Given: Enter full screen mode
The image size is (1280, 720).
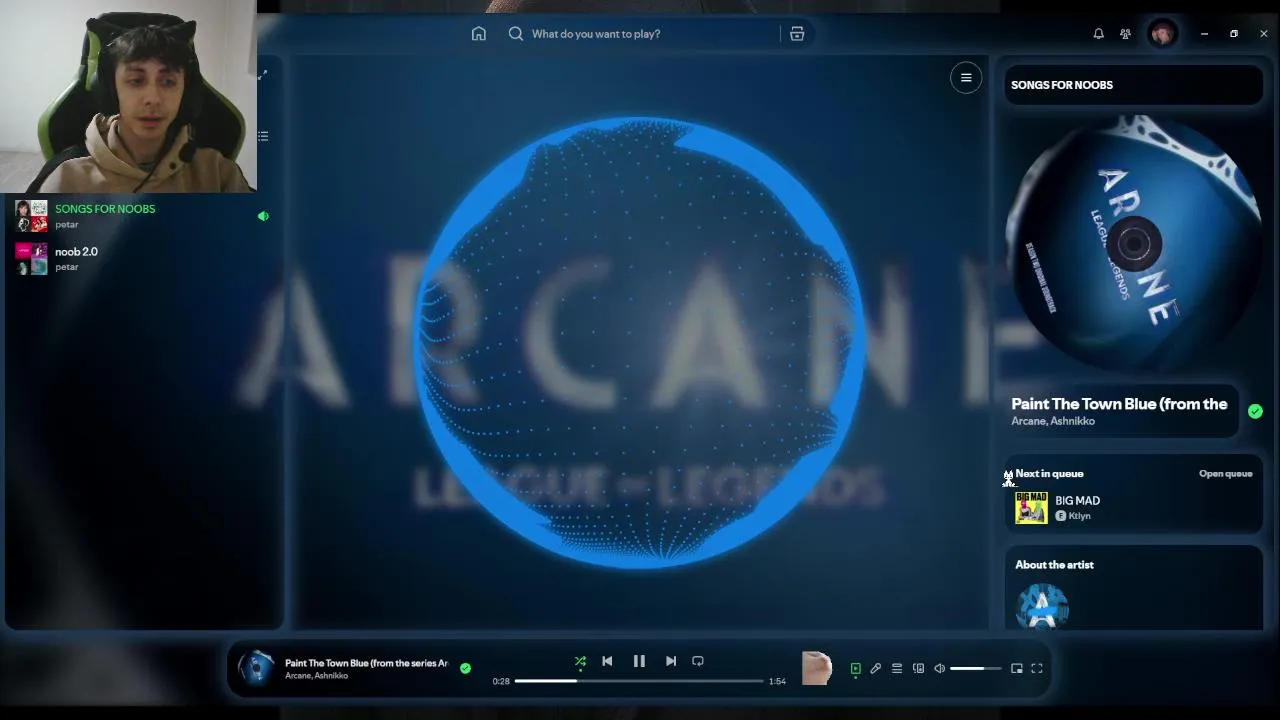Looking at the screenshot, I should (x=1037, y=669).
